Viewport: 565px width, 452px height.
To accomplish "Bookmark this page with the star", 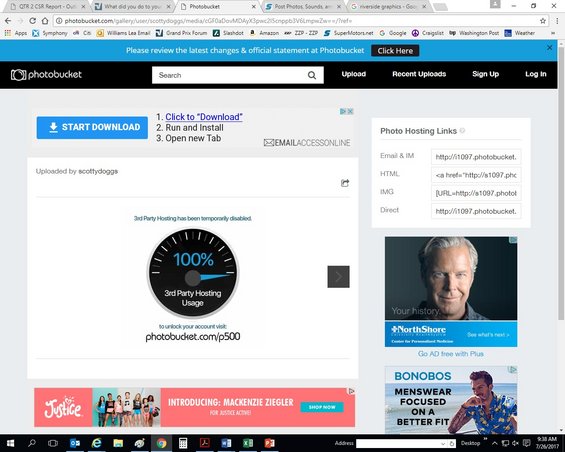I will (543, 21).
